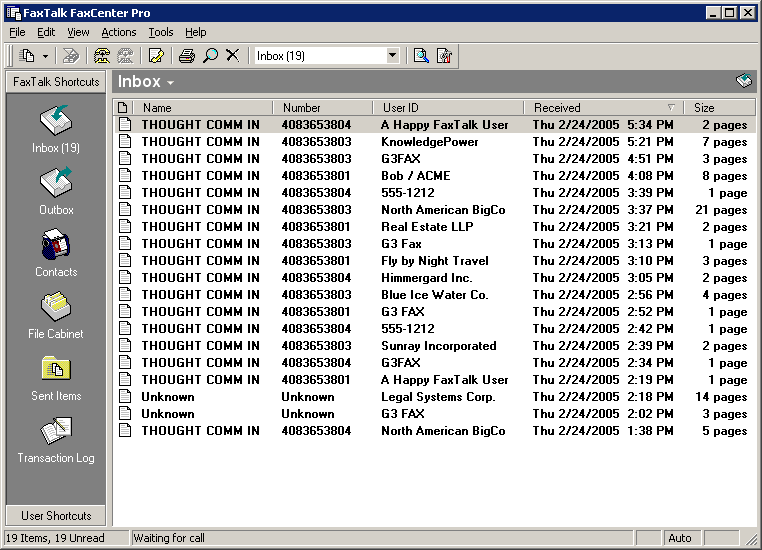Viewport: 762px width, 550px height.
Task: Click the 19 Items, 19 Unread status text
Action: tap(55, 538)
